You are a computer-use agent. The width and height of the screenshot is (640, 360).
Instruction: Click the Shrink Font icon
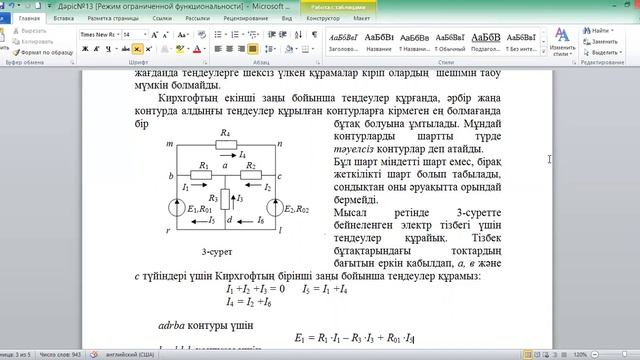pyautogui.click(x=165, y=35)
